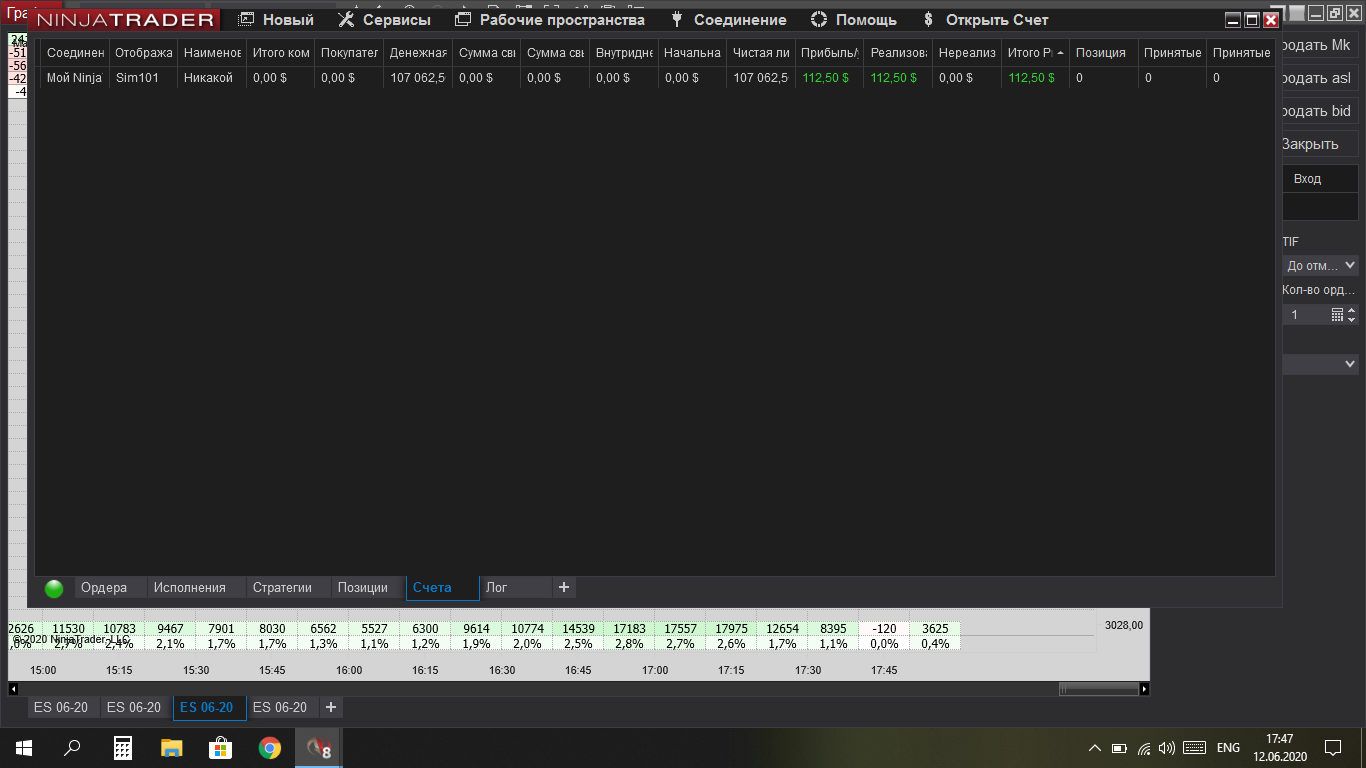Click the battery icon in system tray
1366x768 pixels.
point(1119,748)
